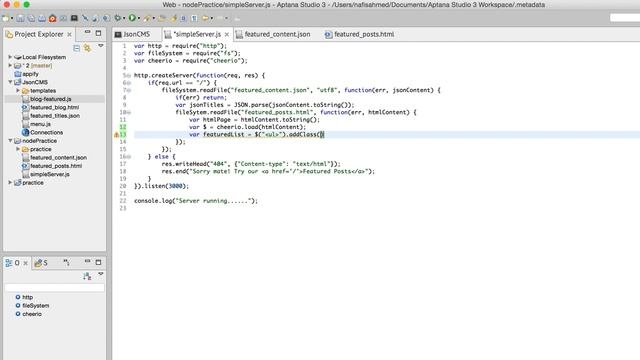Click console.log line 22 in editor

[x=196, y=201]
